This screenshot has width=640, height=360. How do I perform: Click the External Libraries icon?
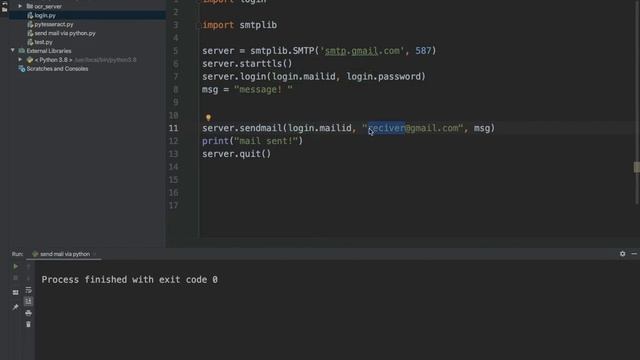click(22, 51)
